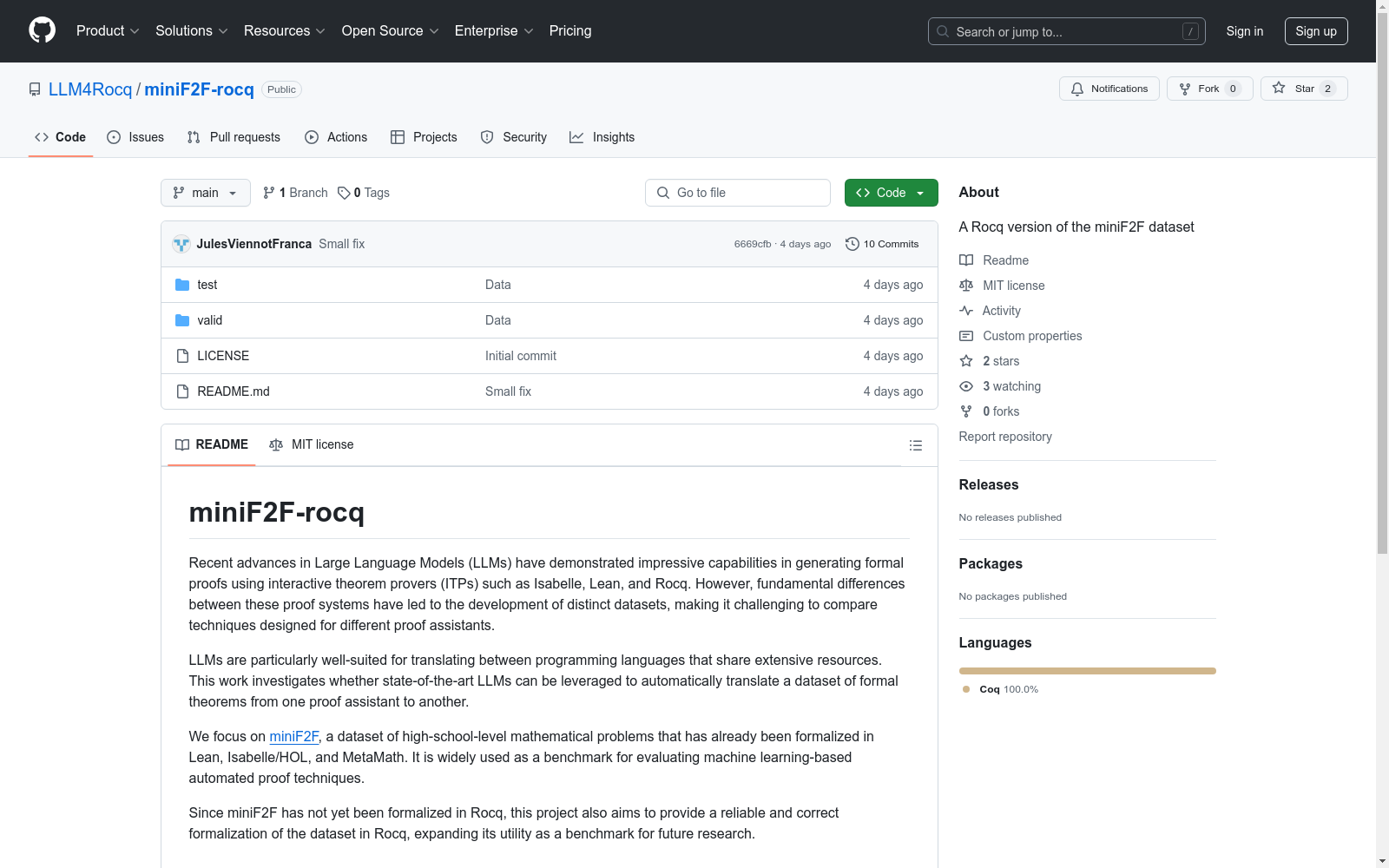Open the main branch selector dropdown
The image size is (1389, 868).
(x=206, y=193)
